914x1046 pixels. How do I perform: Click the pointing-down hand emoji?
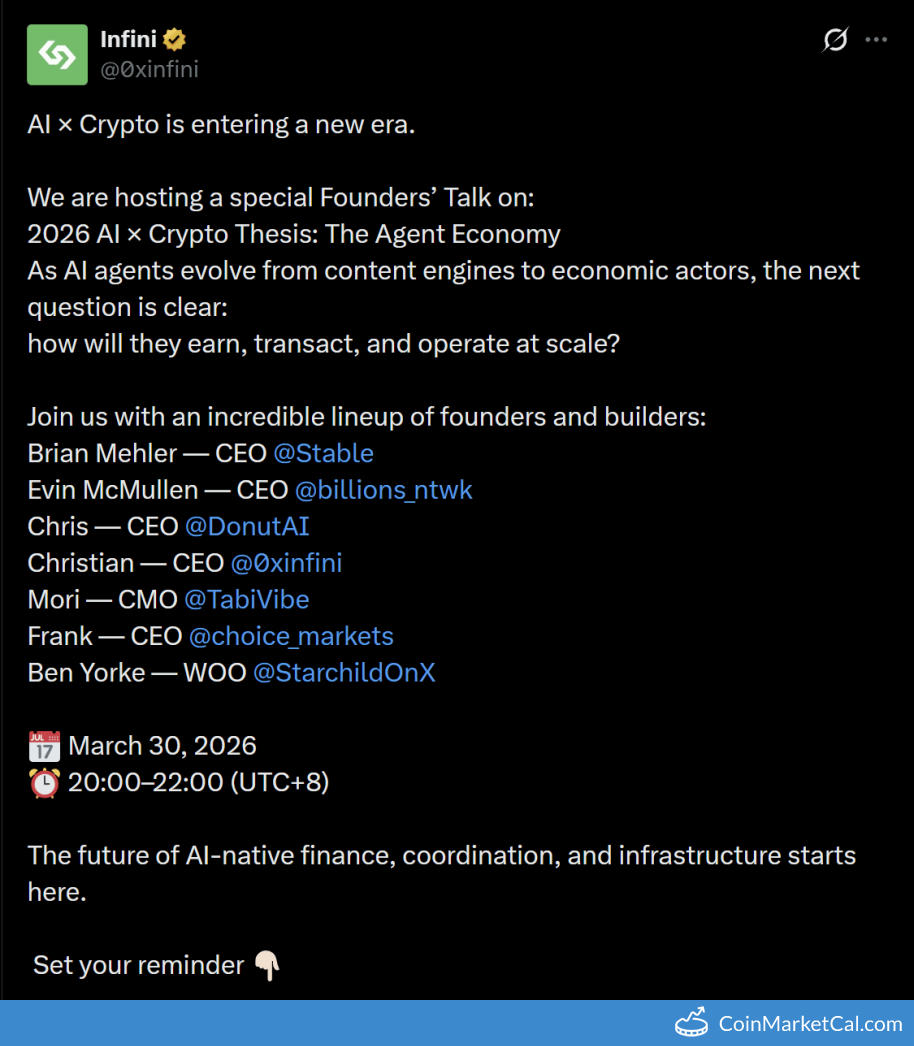click(x=266, y=965)
